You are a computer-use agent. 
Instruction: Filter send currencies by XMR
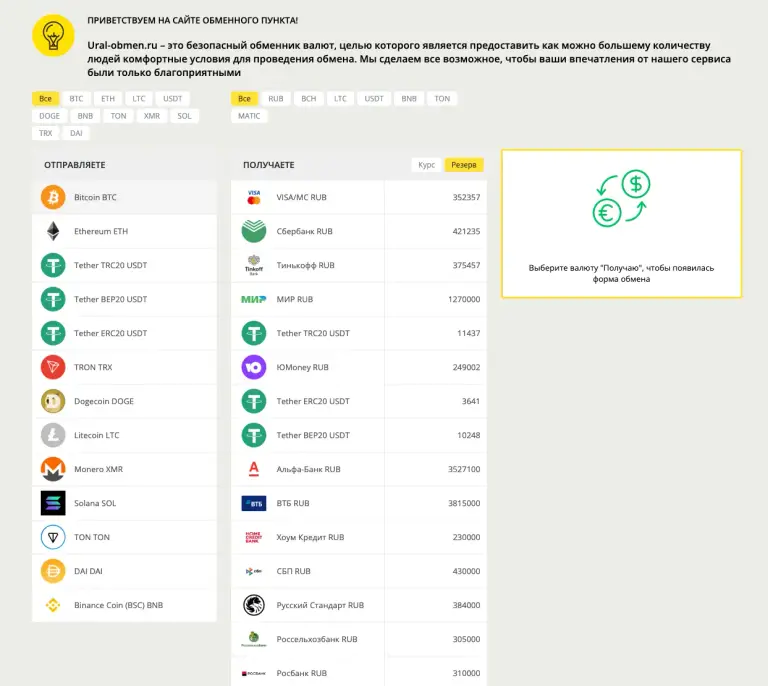tap(152, 116)
